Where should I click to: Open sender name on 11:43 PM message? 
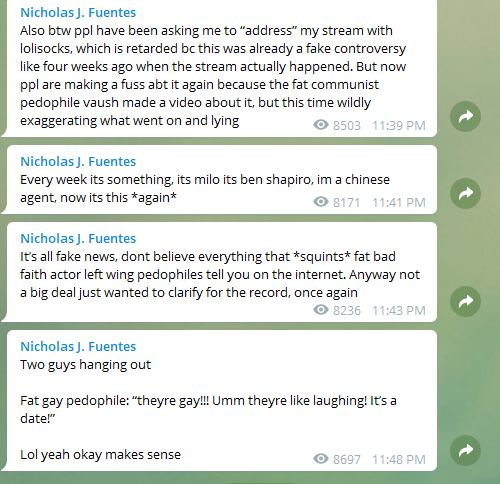[x=78, y=239]
